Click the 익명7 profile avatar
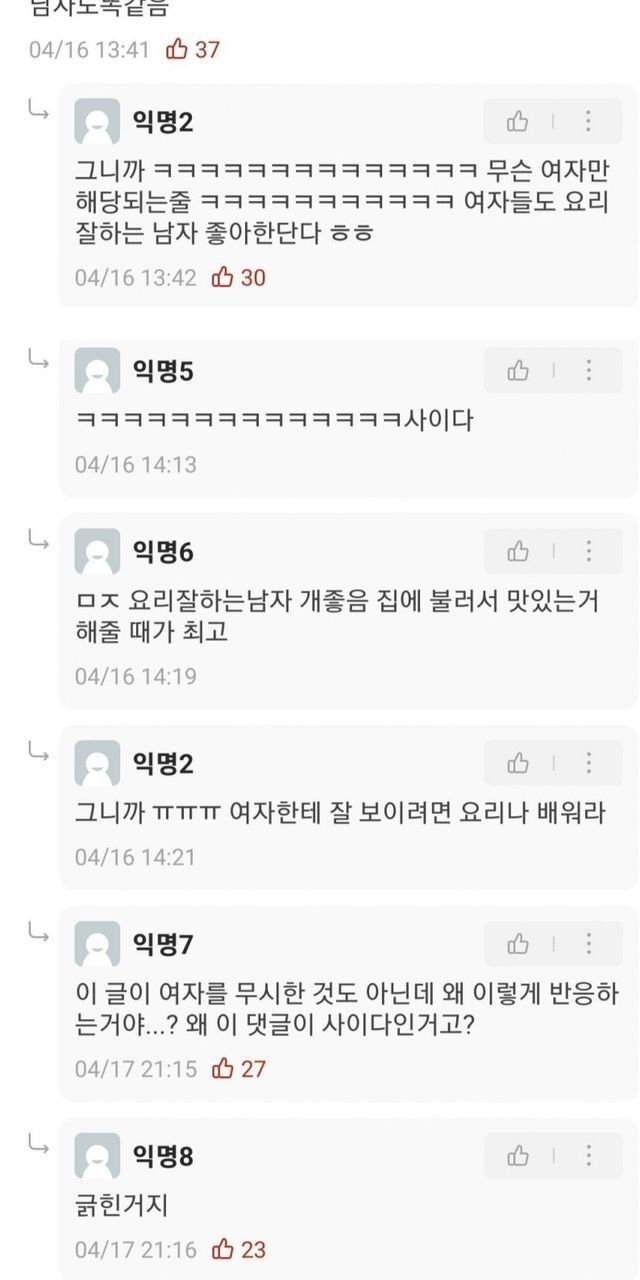 pos(97,944)
